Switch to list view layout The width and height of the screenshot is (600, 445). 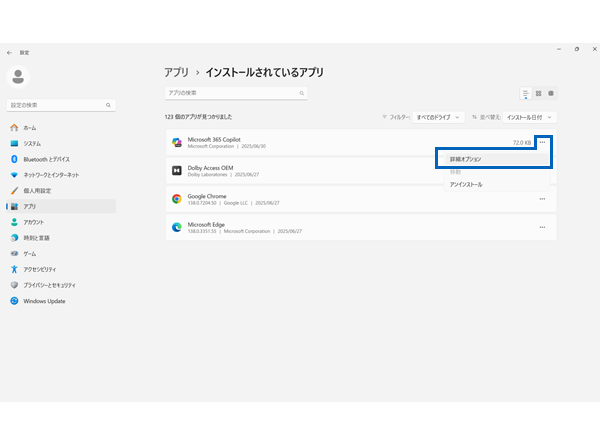(526, 93)
